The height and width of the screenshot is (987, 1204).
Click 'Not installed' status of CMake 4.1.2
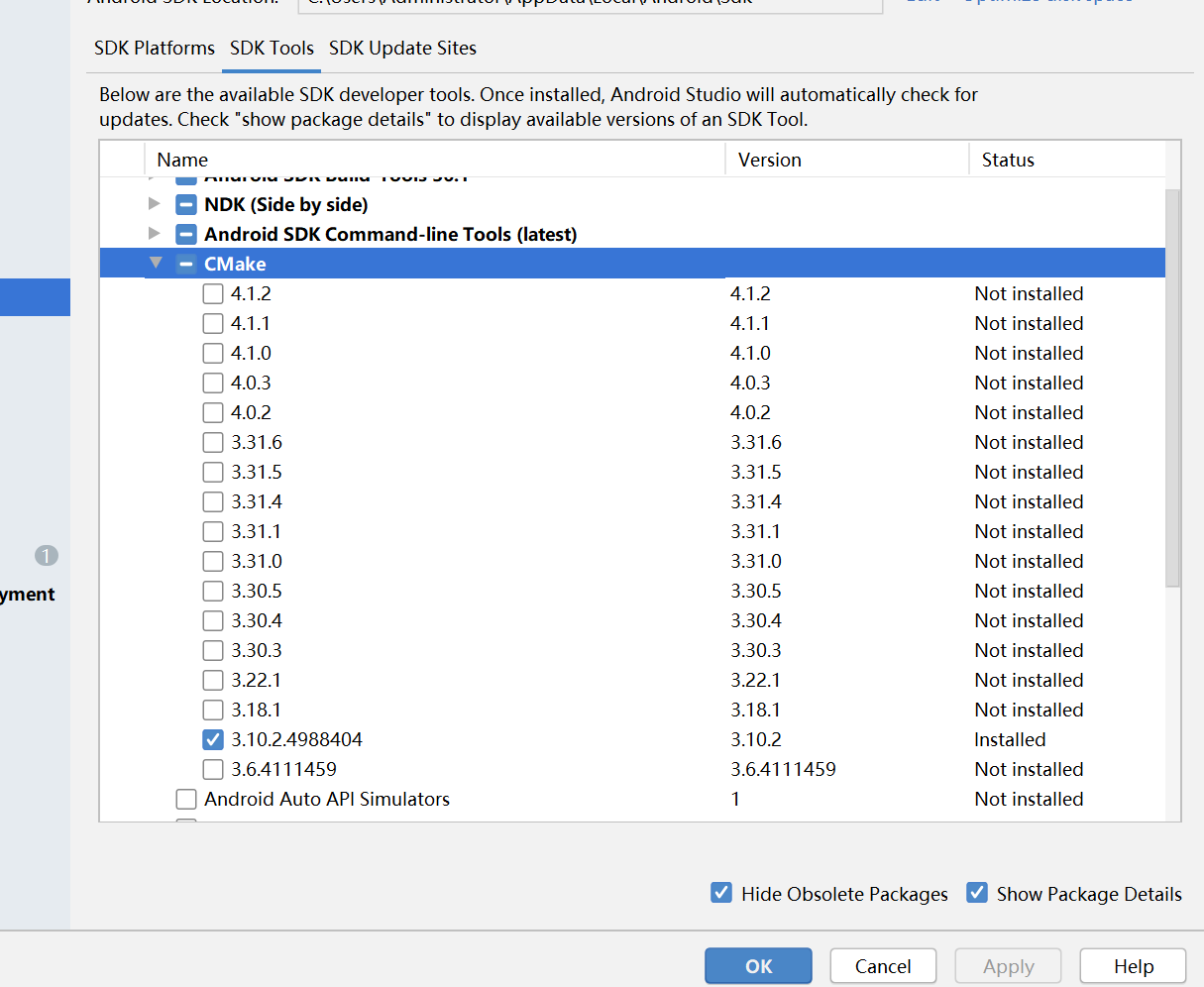(1029, 293)
